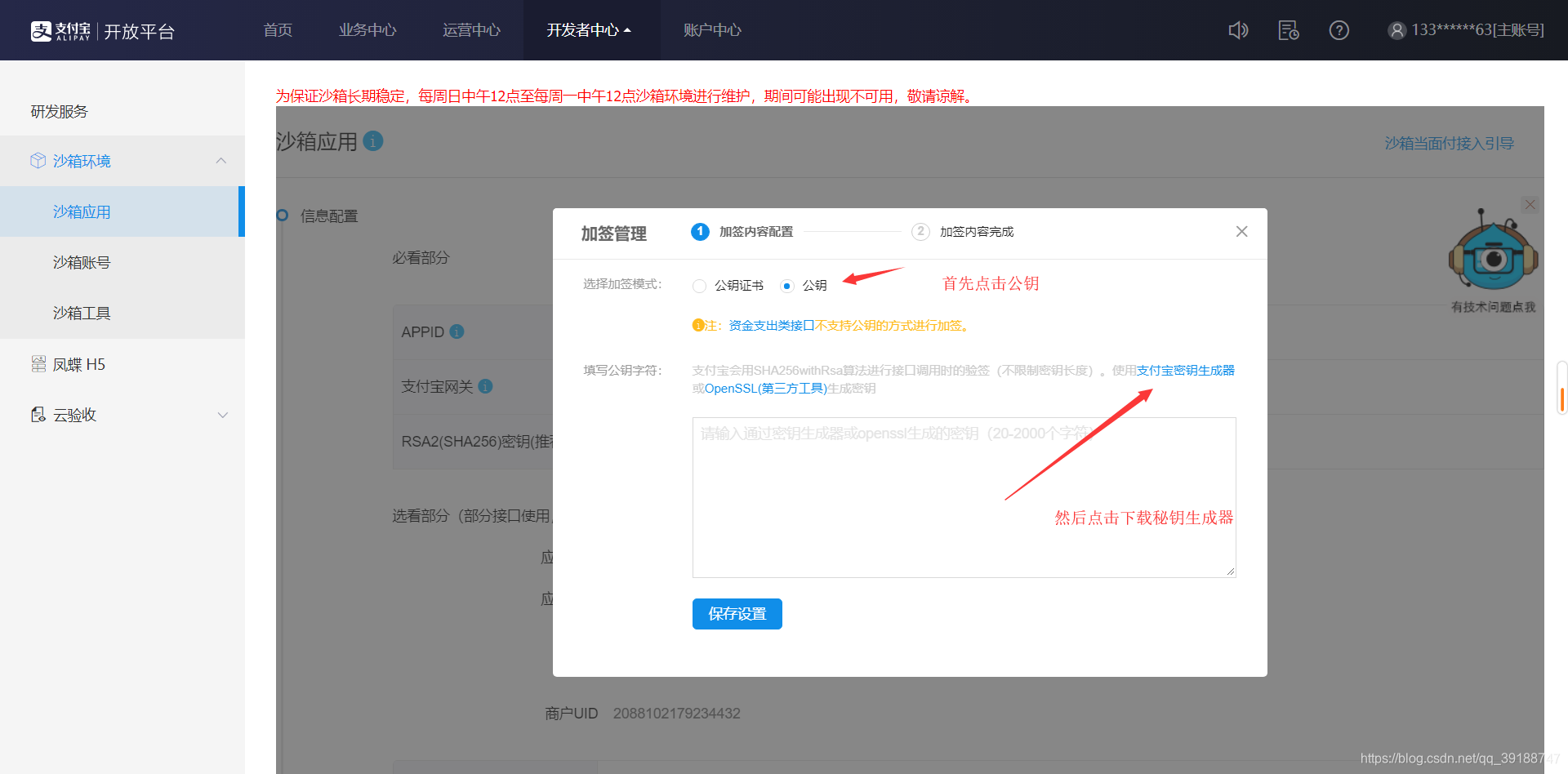Click the 研发服务 sidebar heading
The width and height of the screenshot is (1568, 774).
pyautogui.click(x=59, y=111)
